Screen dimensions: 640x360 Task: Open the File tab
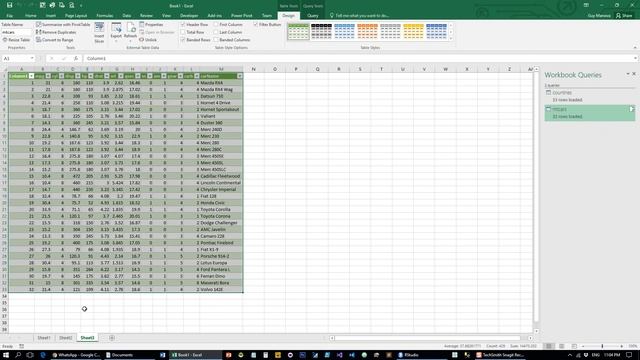9,16
